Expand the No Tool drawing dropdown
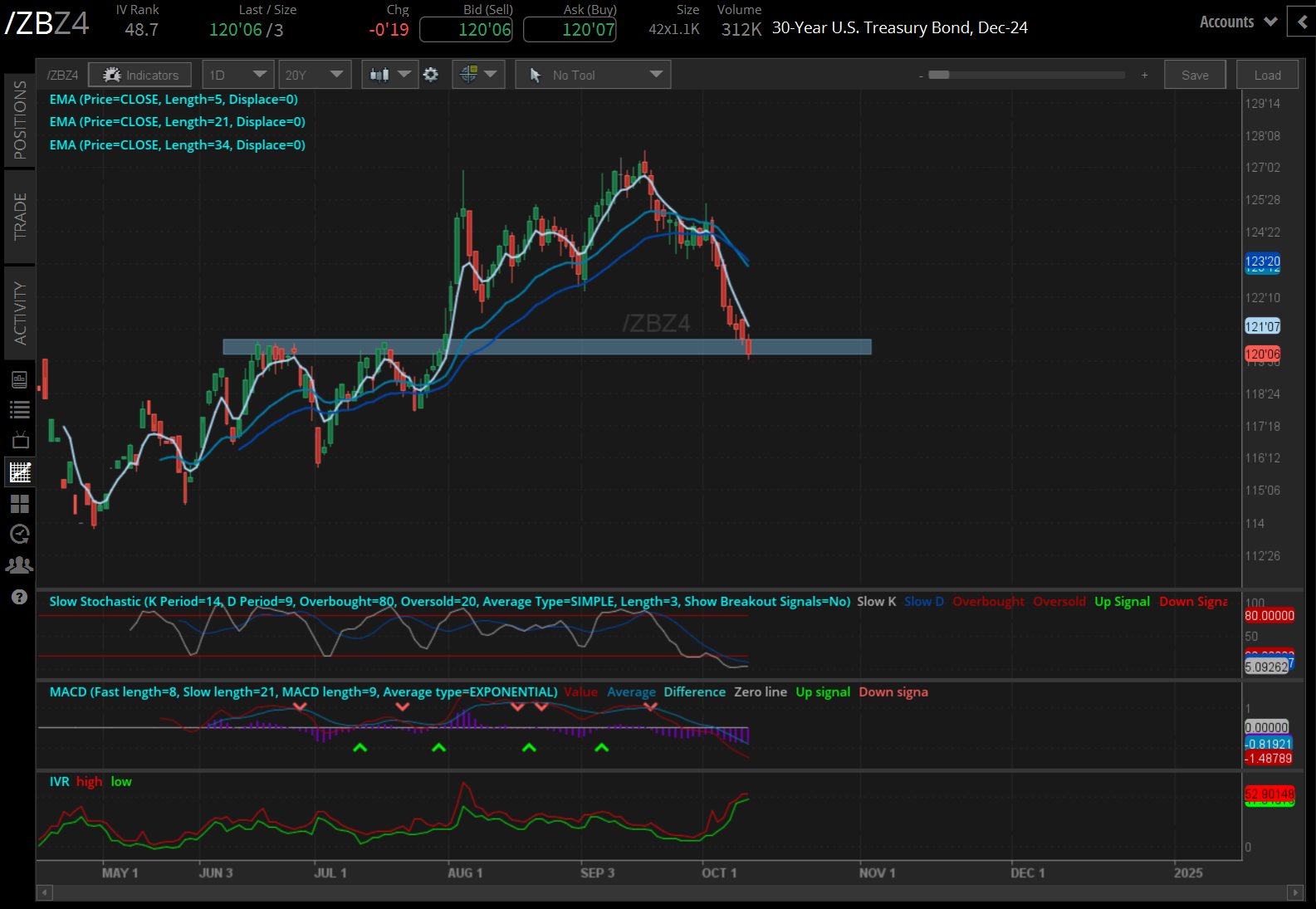 point(593,75)
